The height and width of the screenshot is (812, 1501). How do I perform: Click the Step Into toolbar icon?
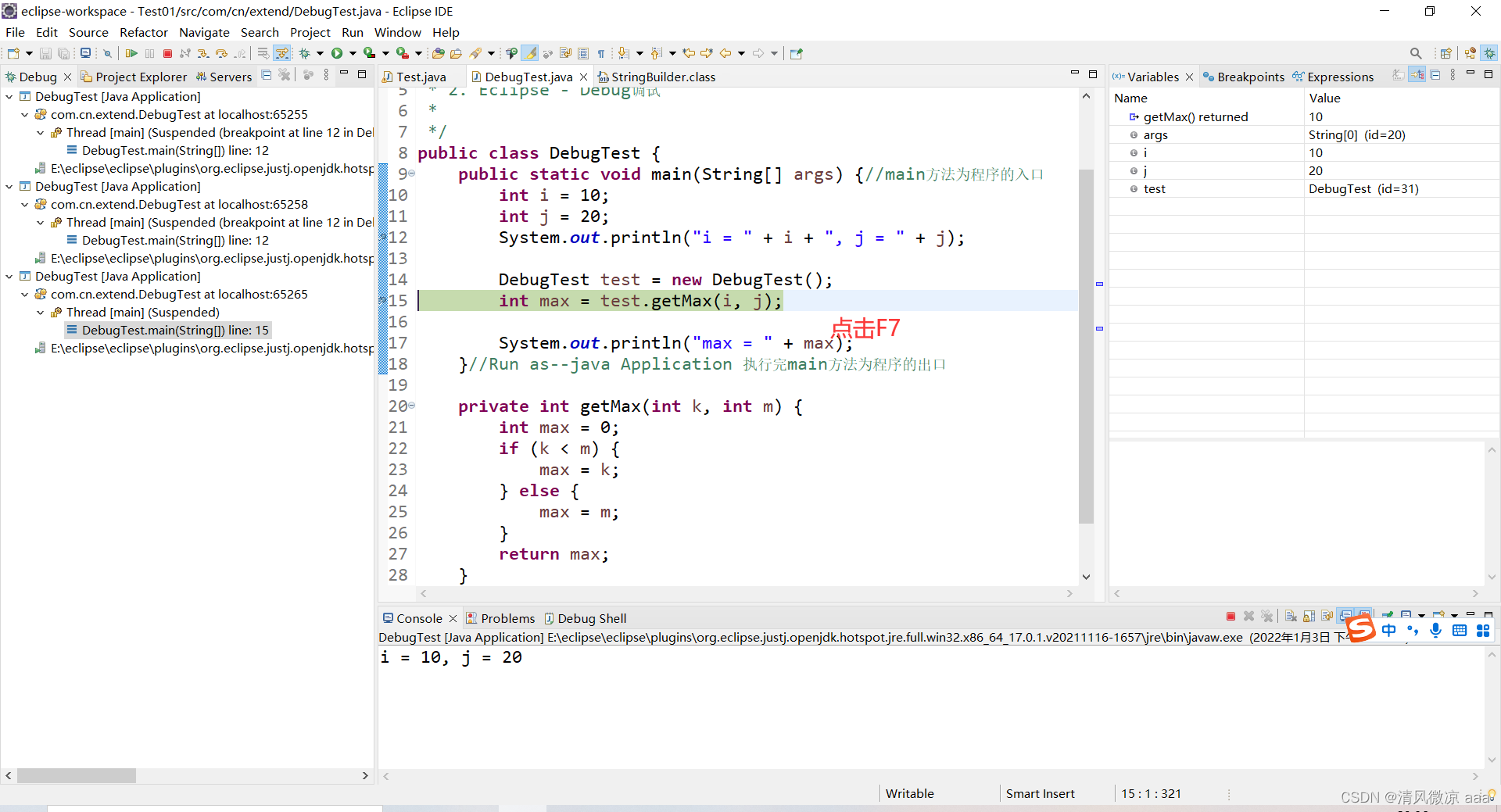[203, 53]
